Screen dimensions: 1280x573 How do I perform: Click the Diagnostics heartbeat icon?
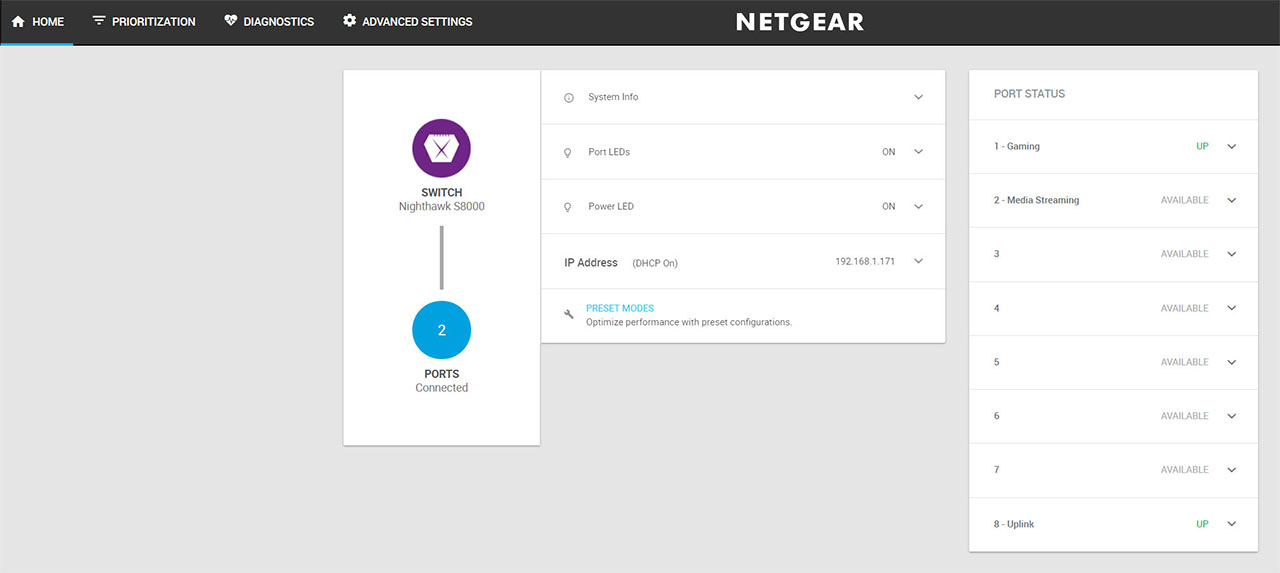231,20
